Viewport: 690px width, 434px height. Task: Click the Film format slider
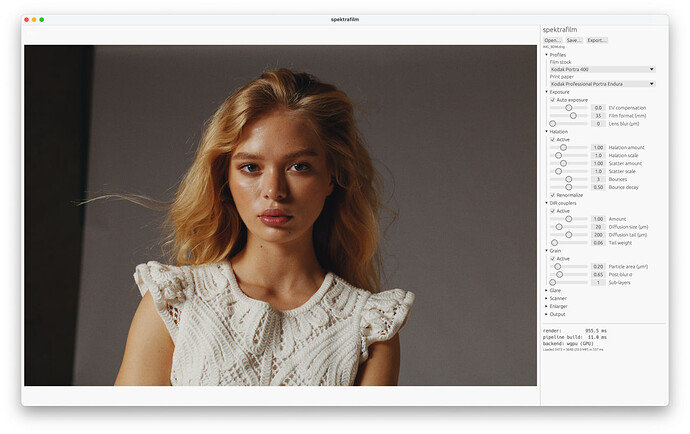click(569, 116)
